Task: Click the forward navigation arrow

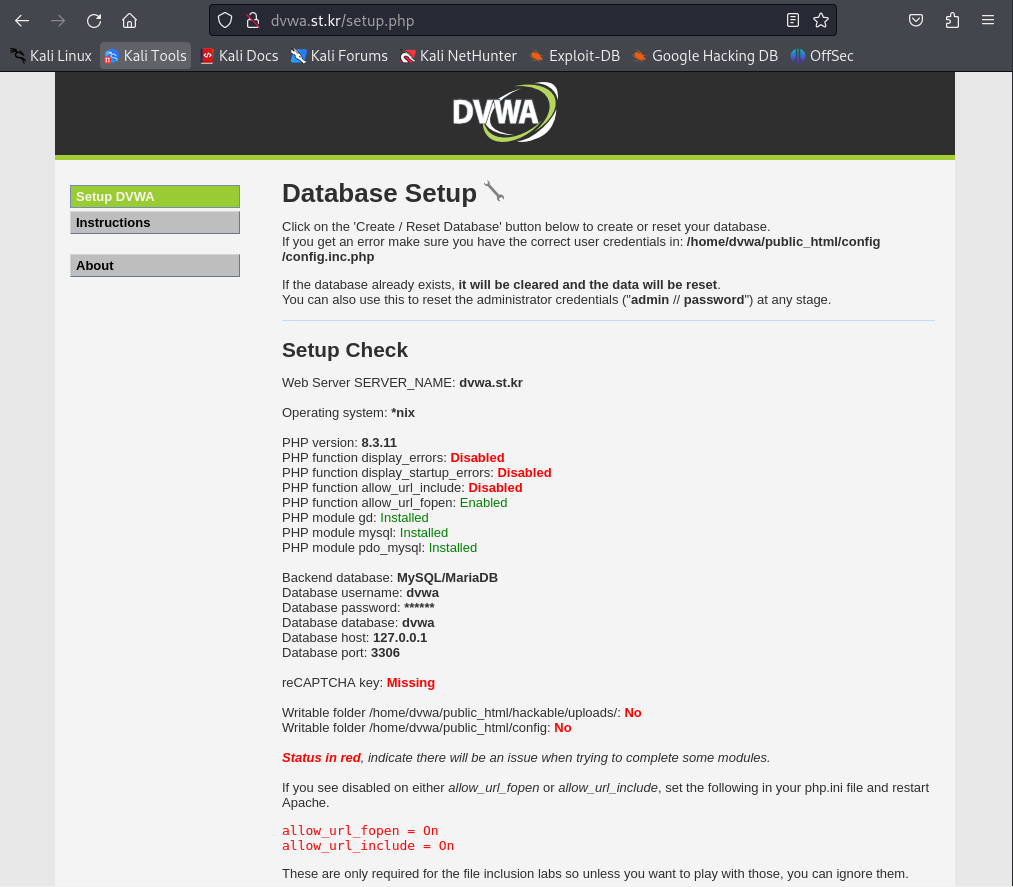Action: [x=58, y=21]
